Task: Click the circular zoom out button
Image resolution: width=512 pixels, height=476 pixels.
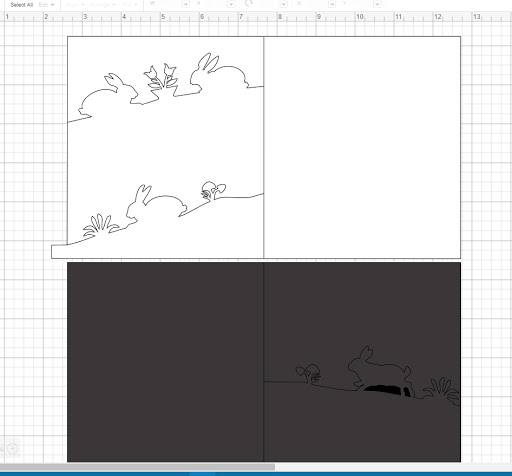Action: tap(12, 449)
